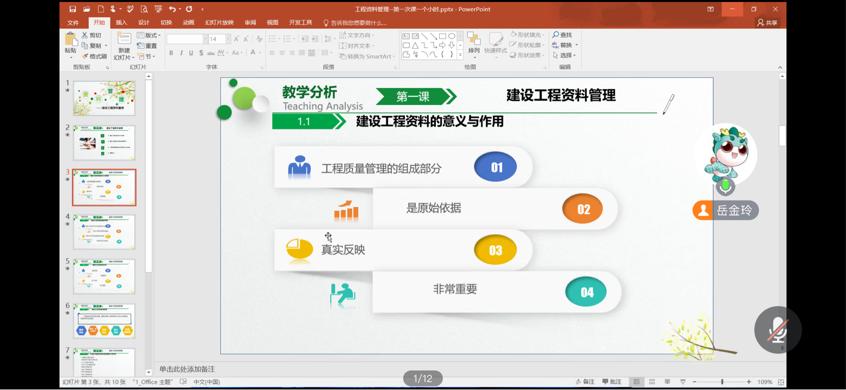Image resolution: width=846 pixels, height=390 pixels.
Task: Select the oval shape in shapes gallery
Action: (x=452, y=36)
